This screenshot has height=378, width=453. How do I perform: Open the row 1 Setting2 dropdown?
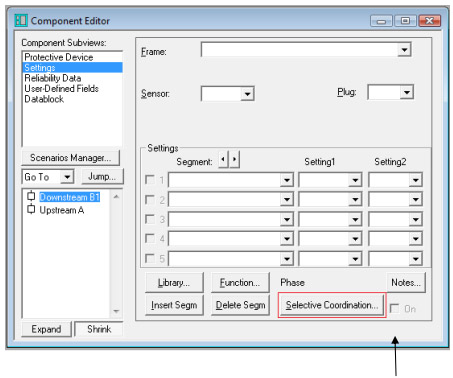click(416, 180)
